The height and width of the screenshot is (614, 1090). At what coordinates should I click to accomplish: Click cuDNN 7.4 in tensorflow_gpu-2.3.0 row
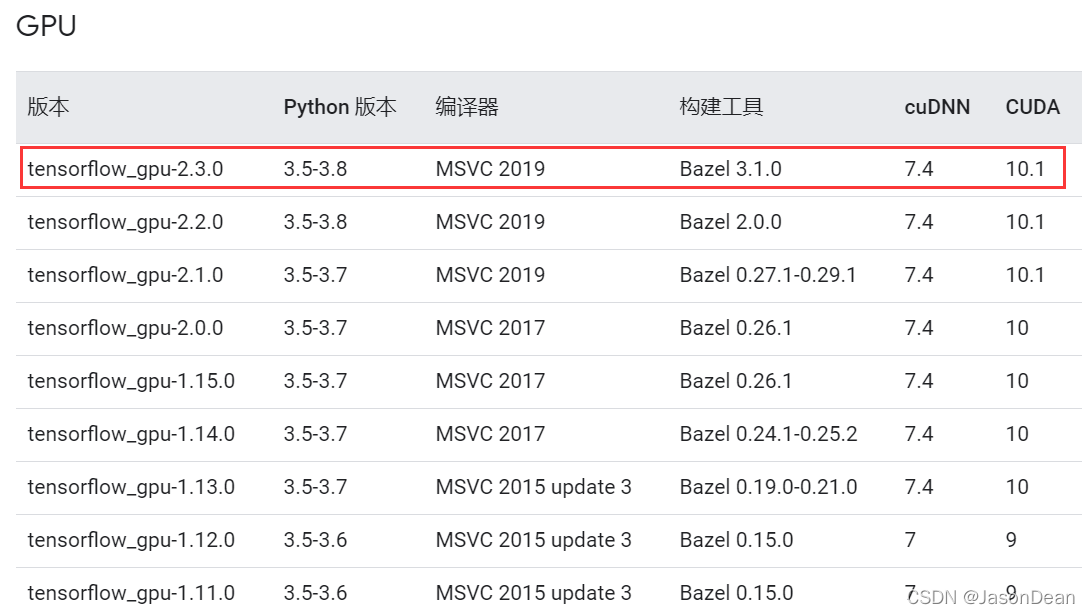click(919, 169)
